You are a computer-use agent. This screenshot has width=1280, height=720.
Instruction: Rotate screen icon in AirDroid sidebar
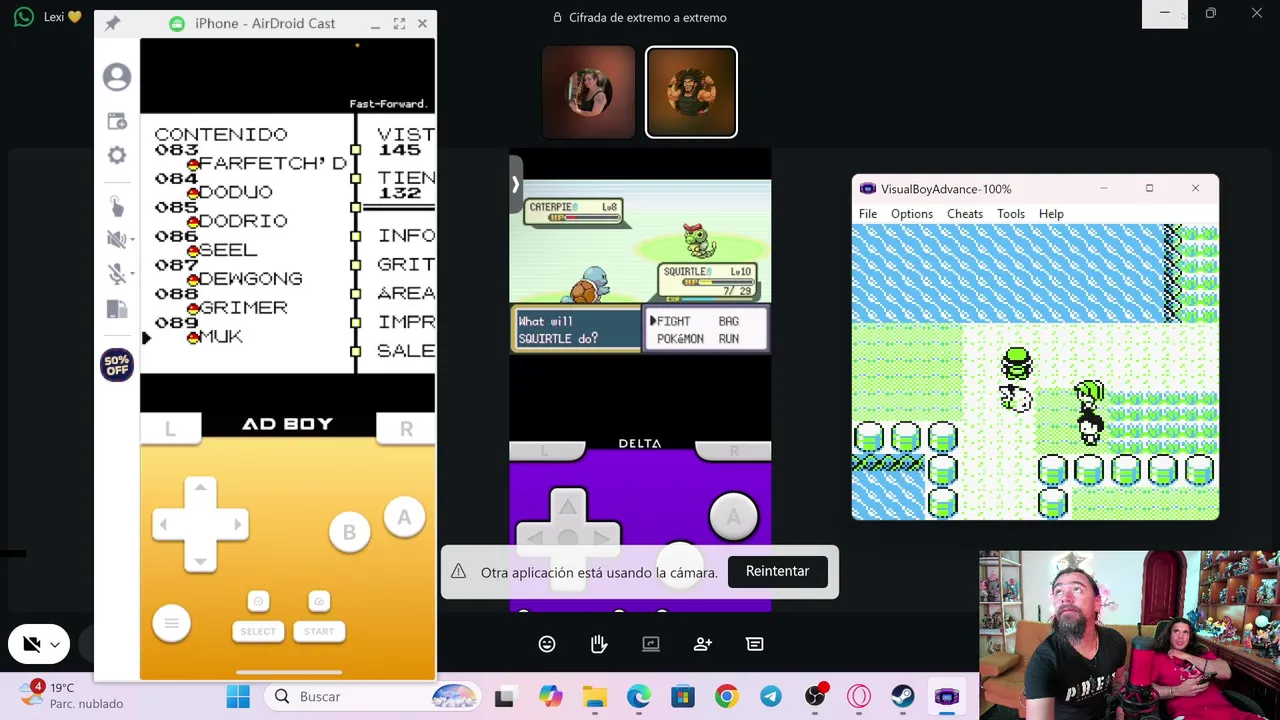point(117,310)
